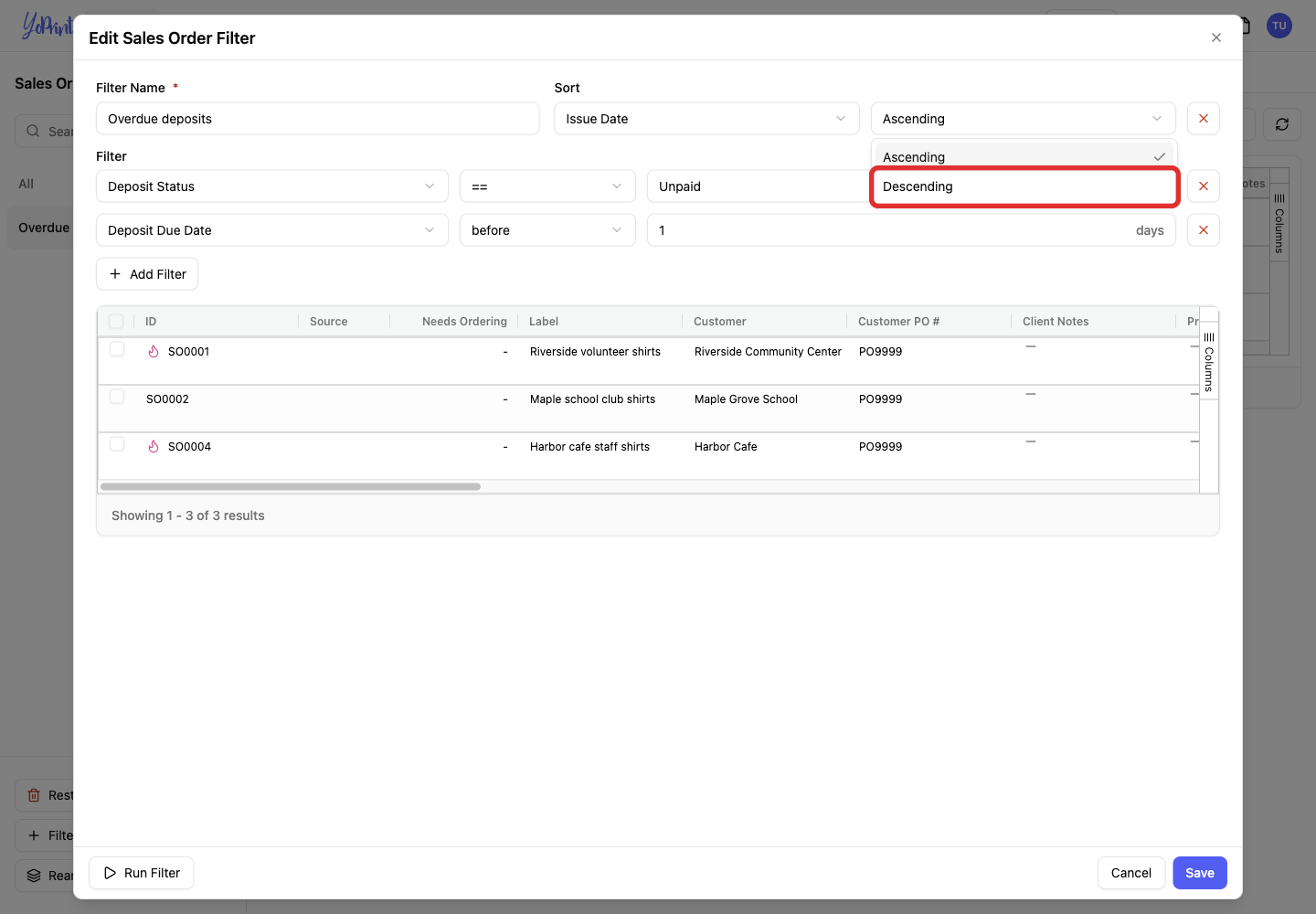The width and height of the screenshot is (1316, 914).
Task: Click the TU user avatar
Action: point(1279,26)
